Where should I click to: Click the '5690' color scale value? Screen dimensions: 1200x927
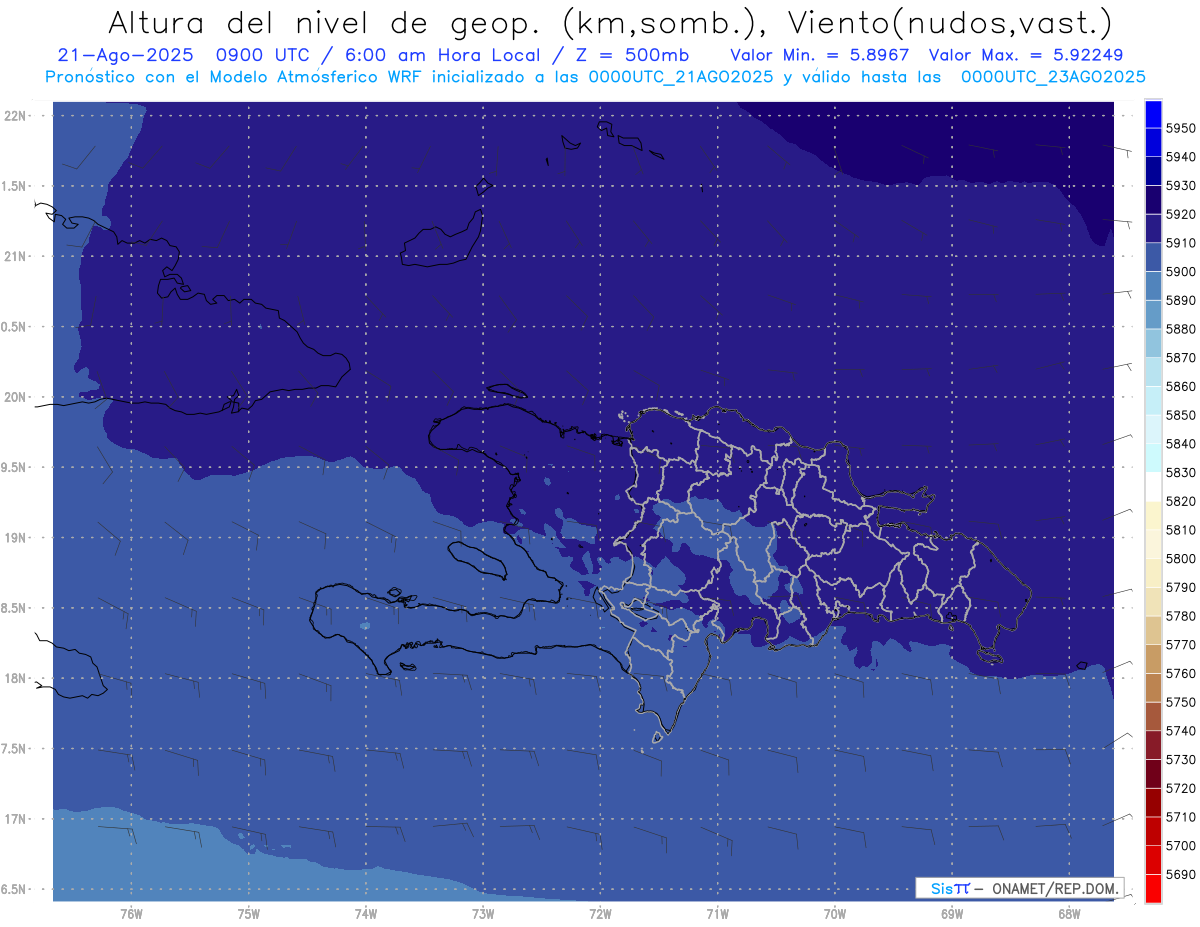pyautogui.click(x=1181, y=875)
